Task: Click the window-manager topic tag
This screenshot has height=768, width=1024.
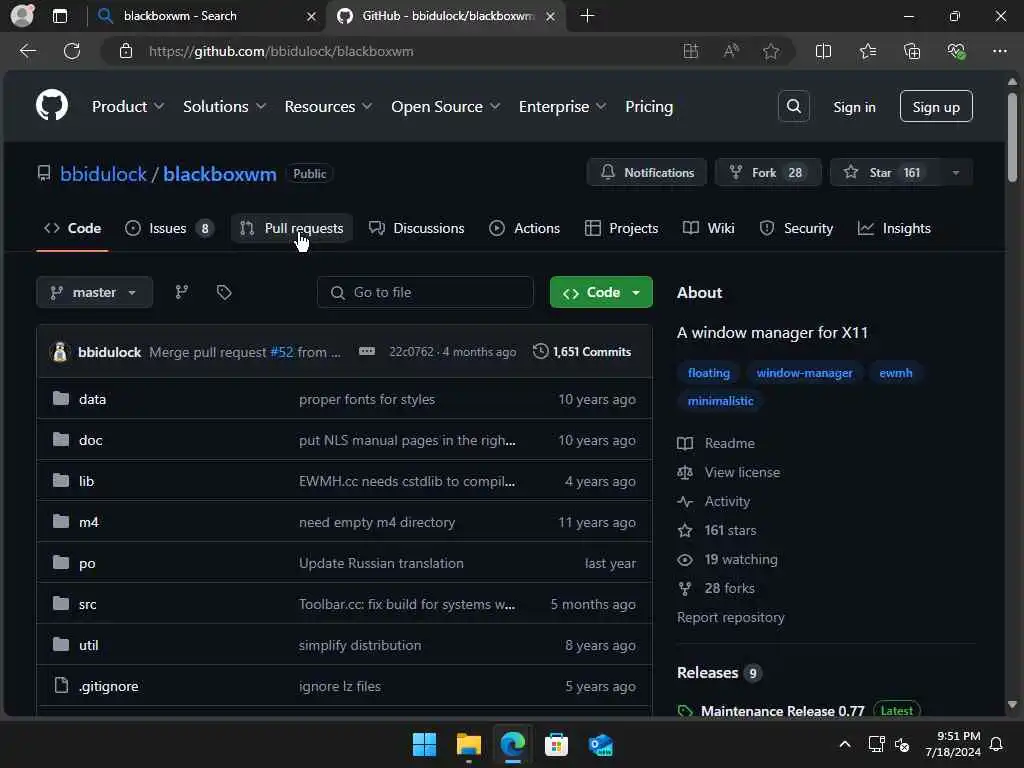Action: 804,373
